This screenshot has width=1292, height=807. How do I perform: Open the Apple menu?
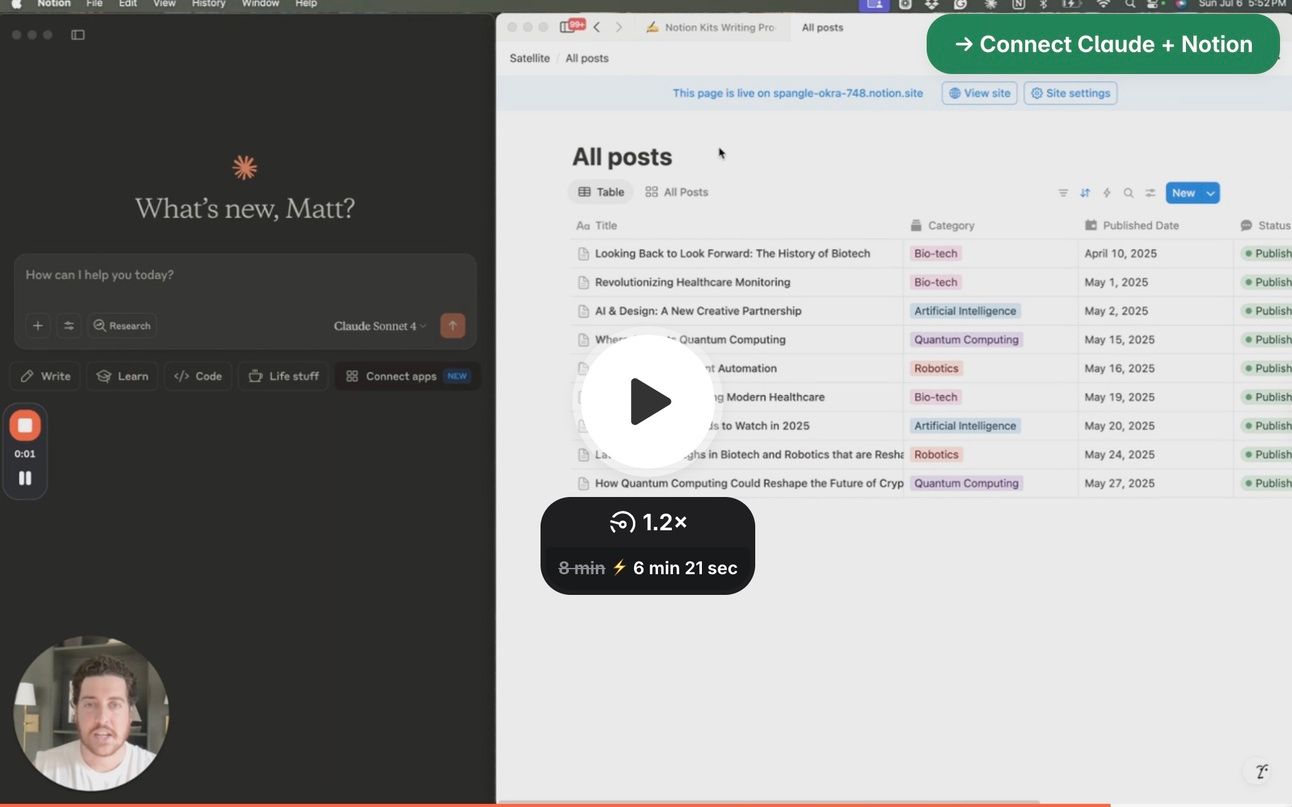pos(16,4)
